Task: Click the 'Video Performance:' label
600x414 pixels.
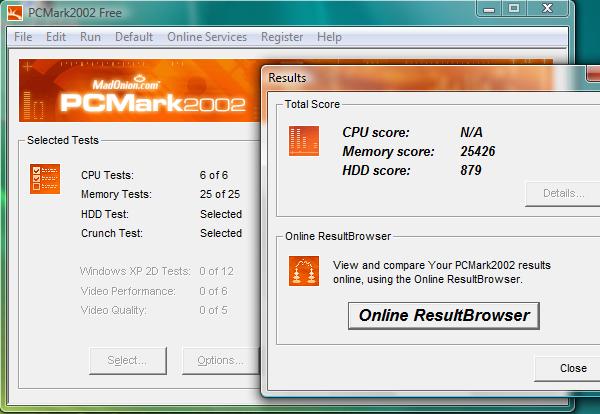Action: (128, 291)
